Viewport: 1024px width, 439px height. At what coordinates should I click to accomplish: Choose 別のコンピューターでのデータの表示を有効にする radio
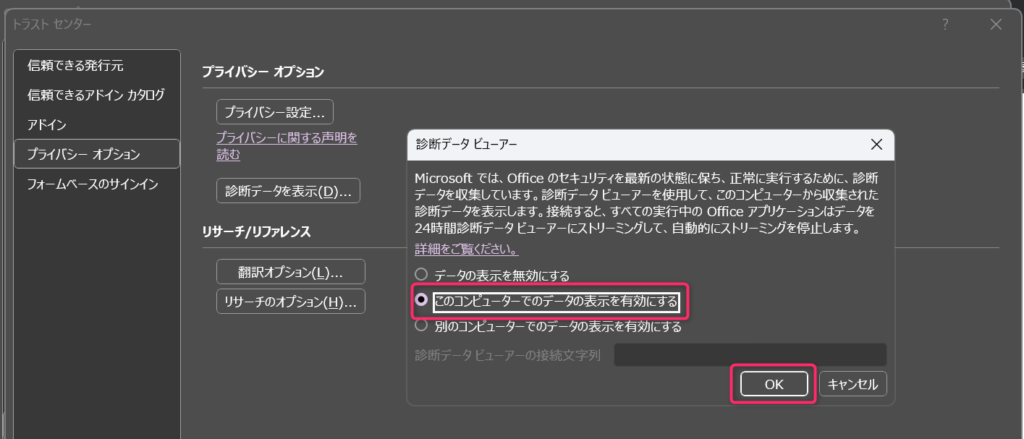549,327
